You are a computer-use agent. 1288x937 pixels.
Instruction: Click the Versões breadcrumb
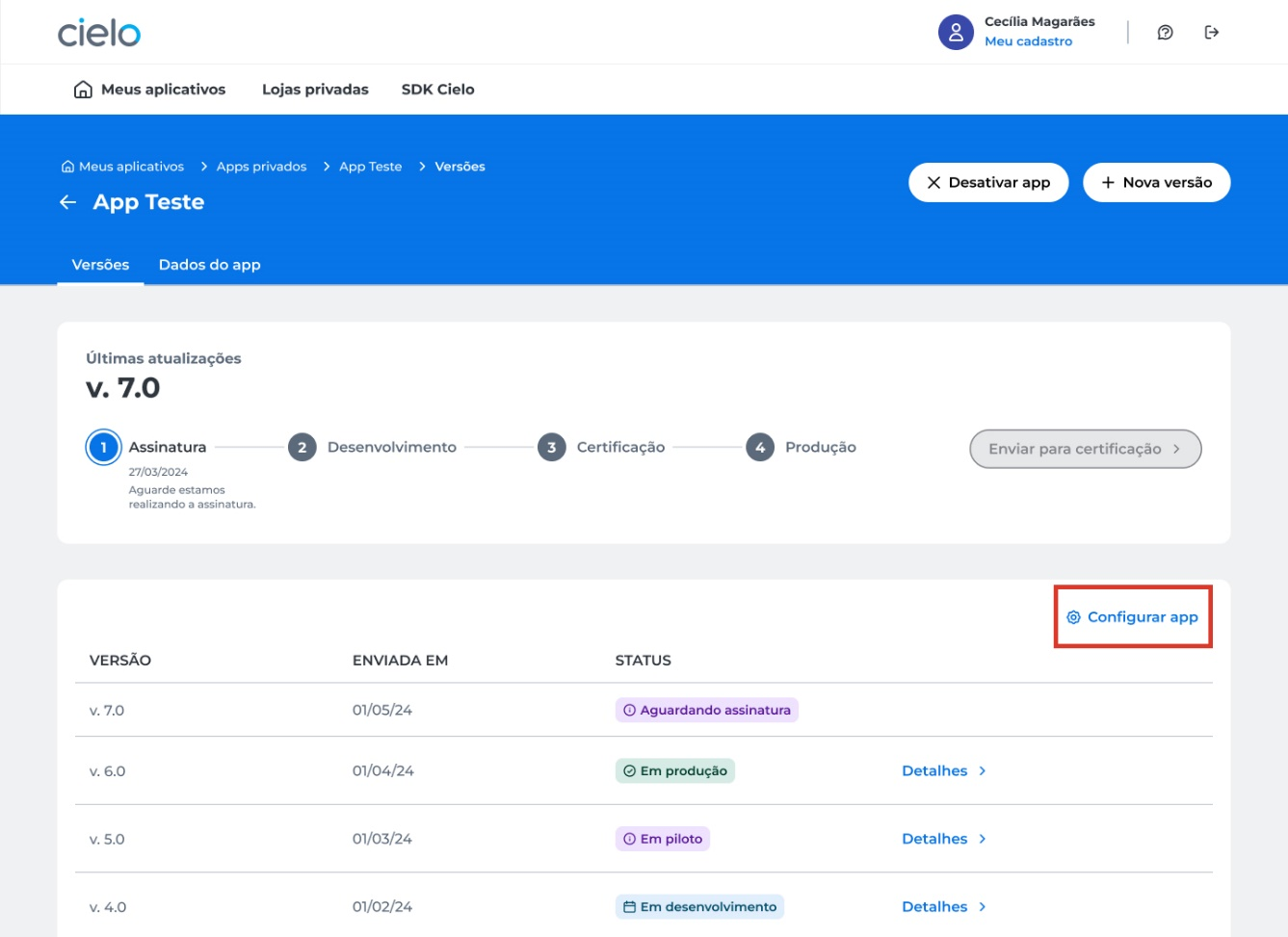(460, 167)
